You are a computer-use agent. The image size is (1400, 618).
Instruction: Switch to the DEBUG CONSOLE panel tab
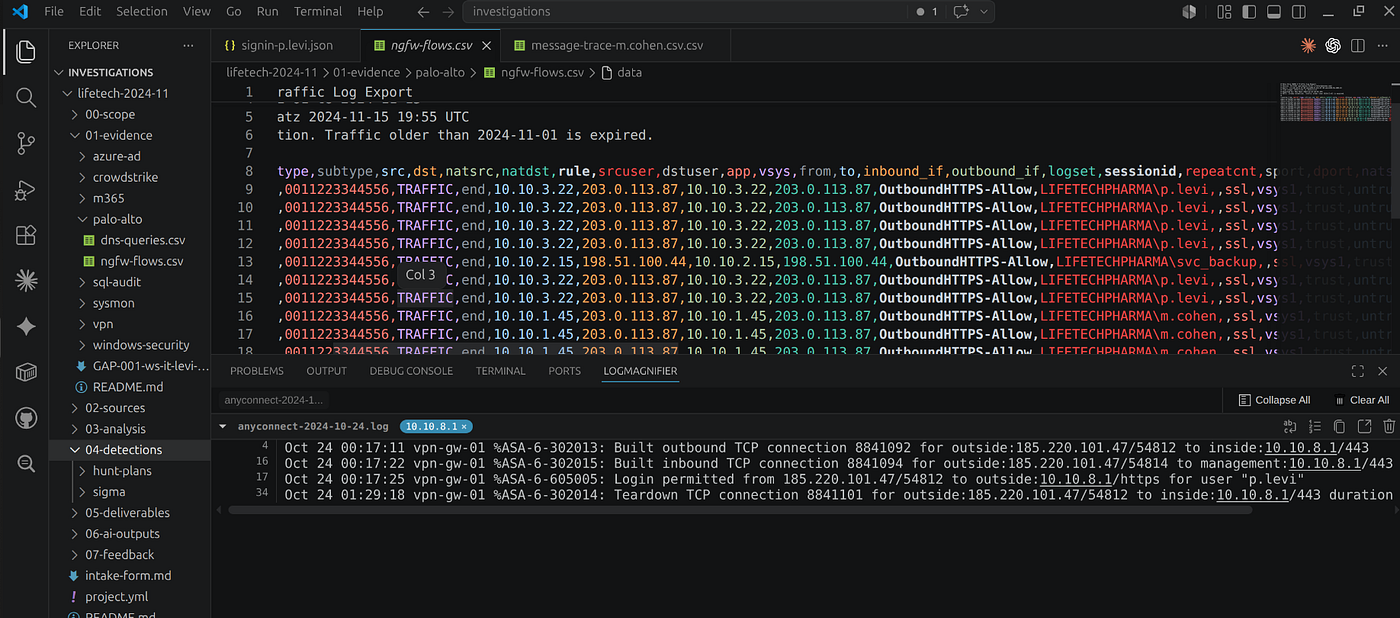411,371
